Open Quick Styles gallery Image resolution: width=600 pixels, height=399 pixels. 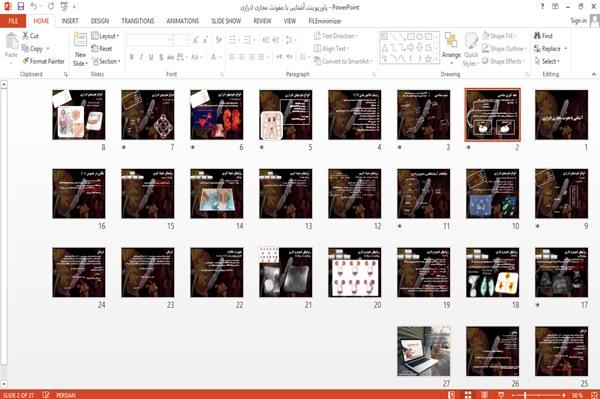(471, 50)
